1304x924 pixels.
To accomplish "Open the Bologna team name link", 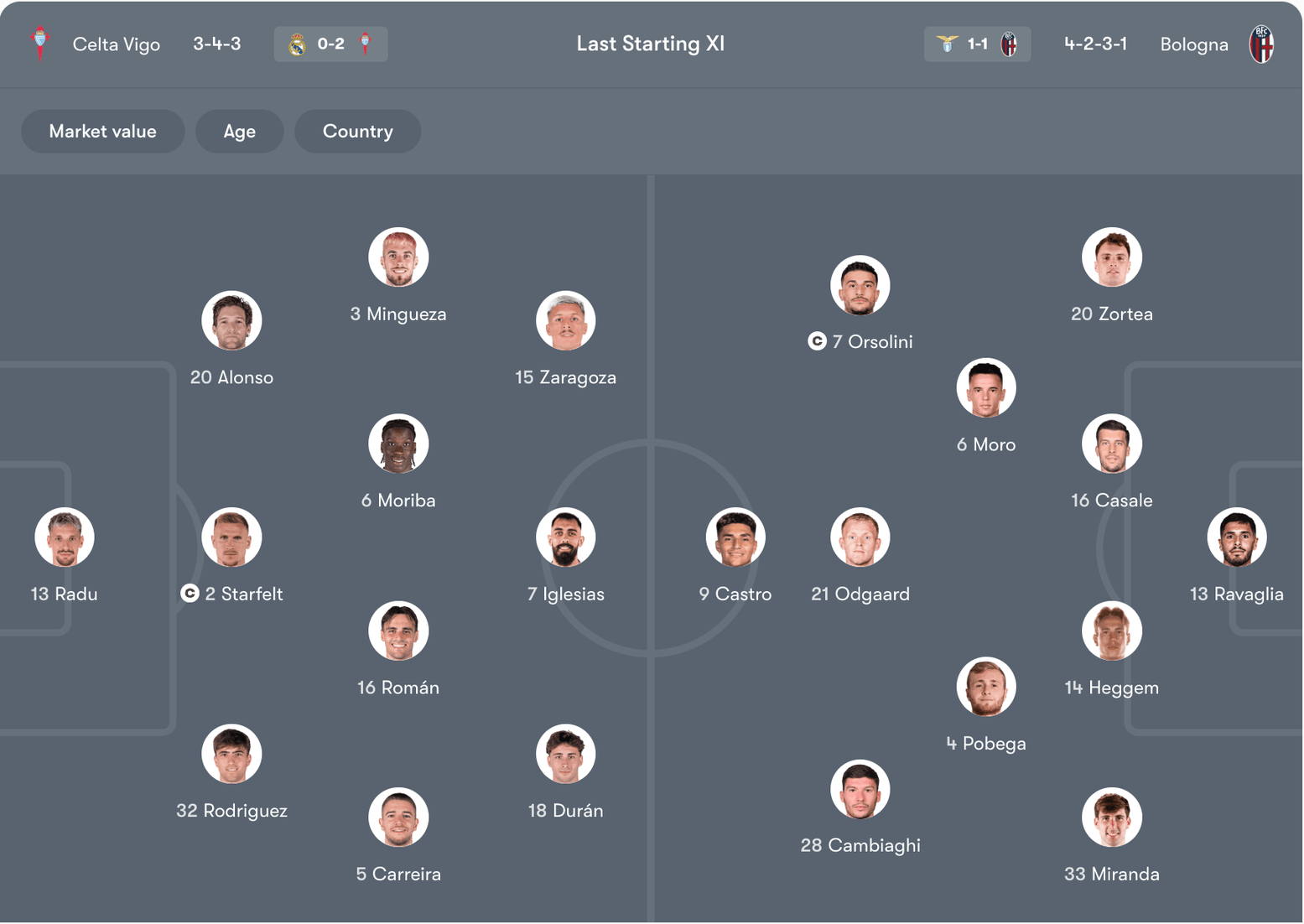I will coord(1193,44).
